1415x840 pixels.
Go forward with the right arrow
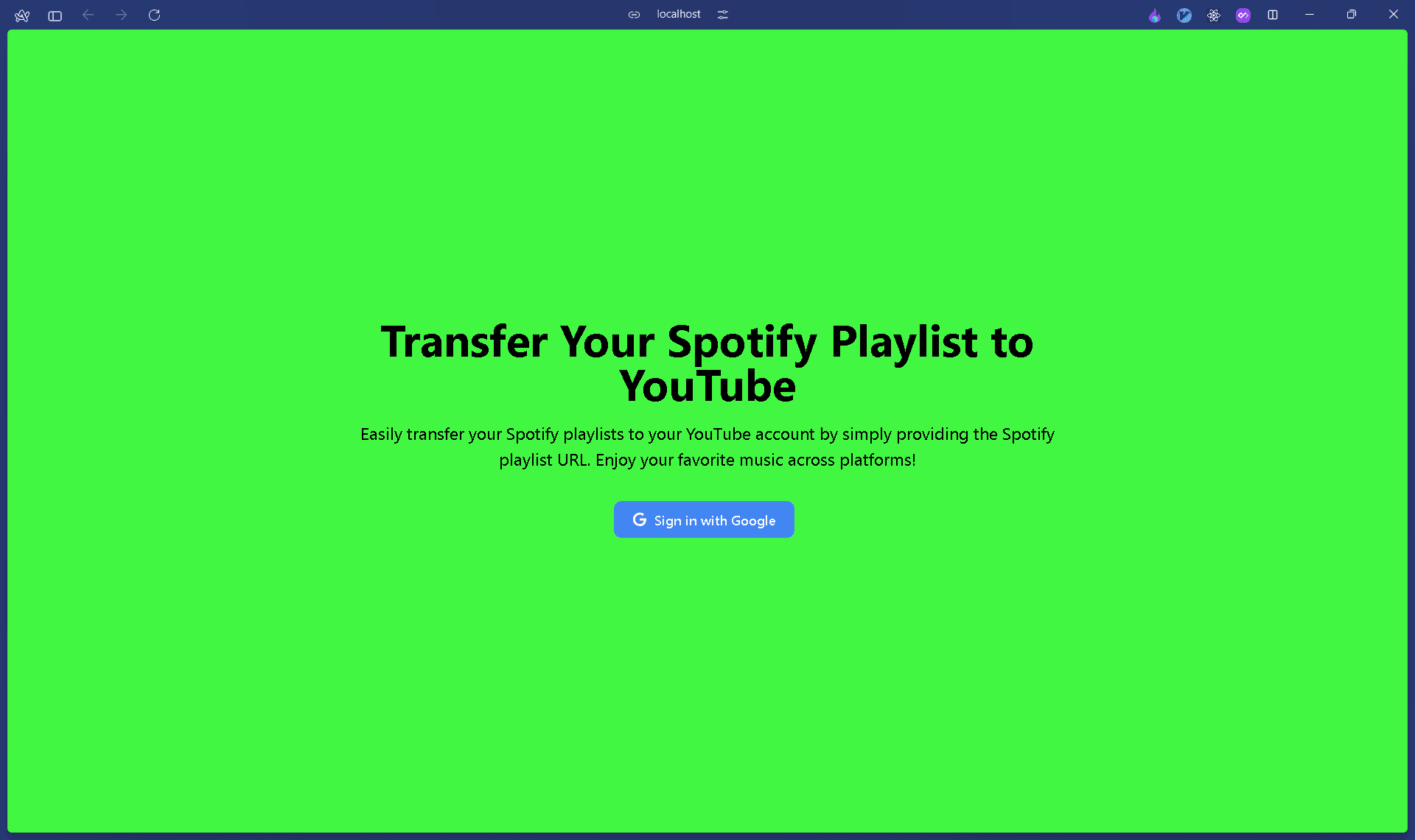[122, 15]
